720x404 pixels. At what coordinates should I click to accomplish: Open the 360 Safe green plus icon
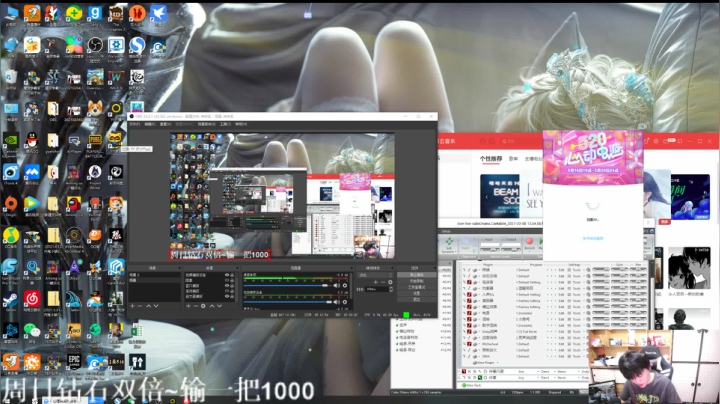(x=73, y=14)
